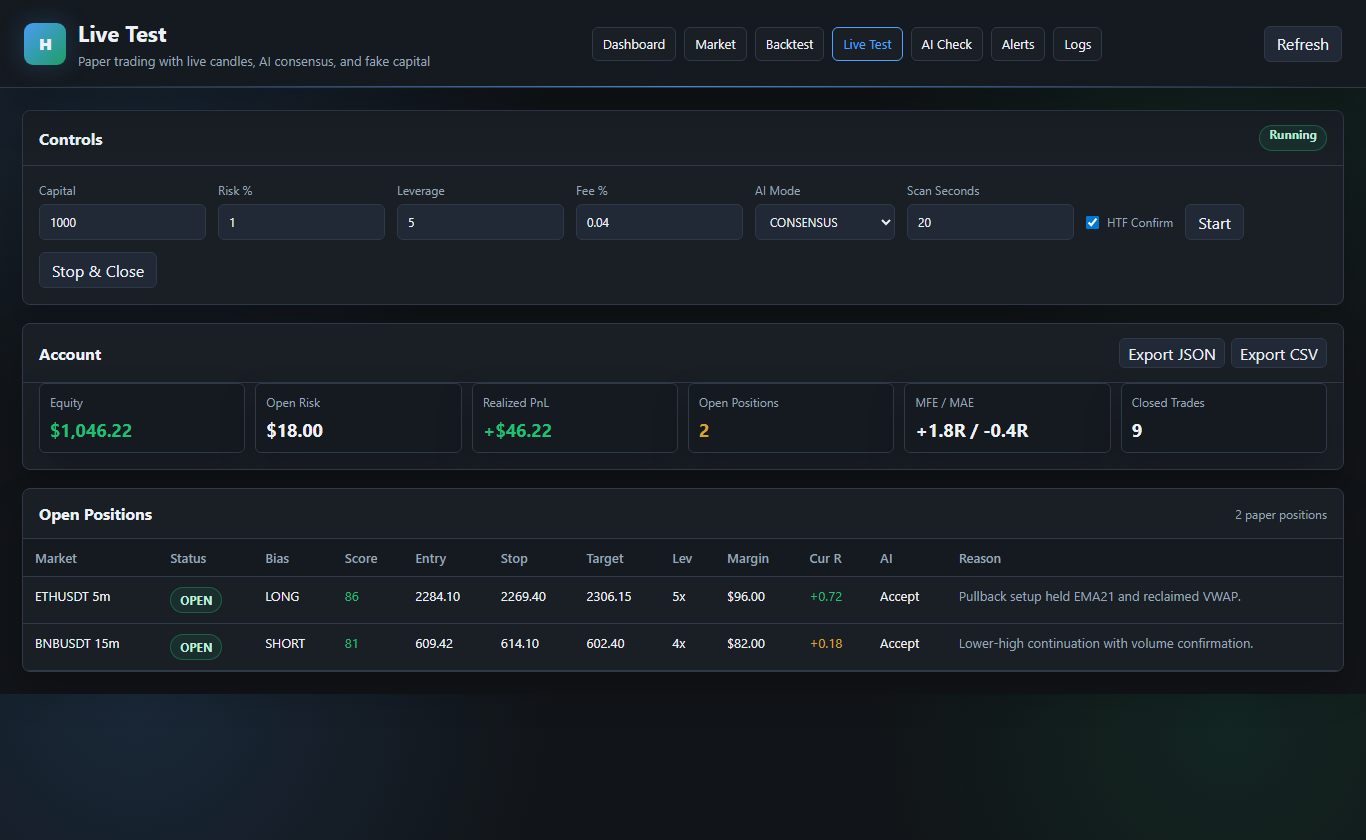Click the 5x leverage cell
This screenshot has height=840, width=1366.
coord(679,596)
